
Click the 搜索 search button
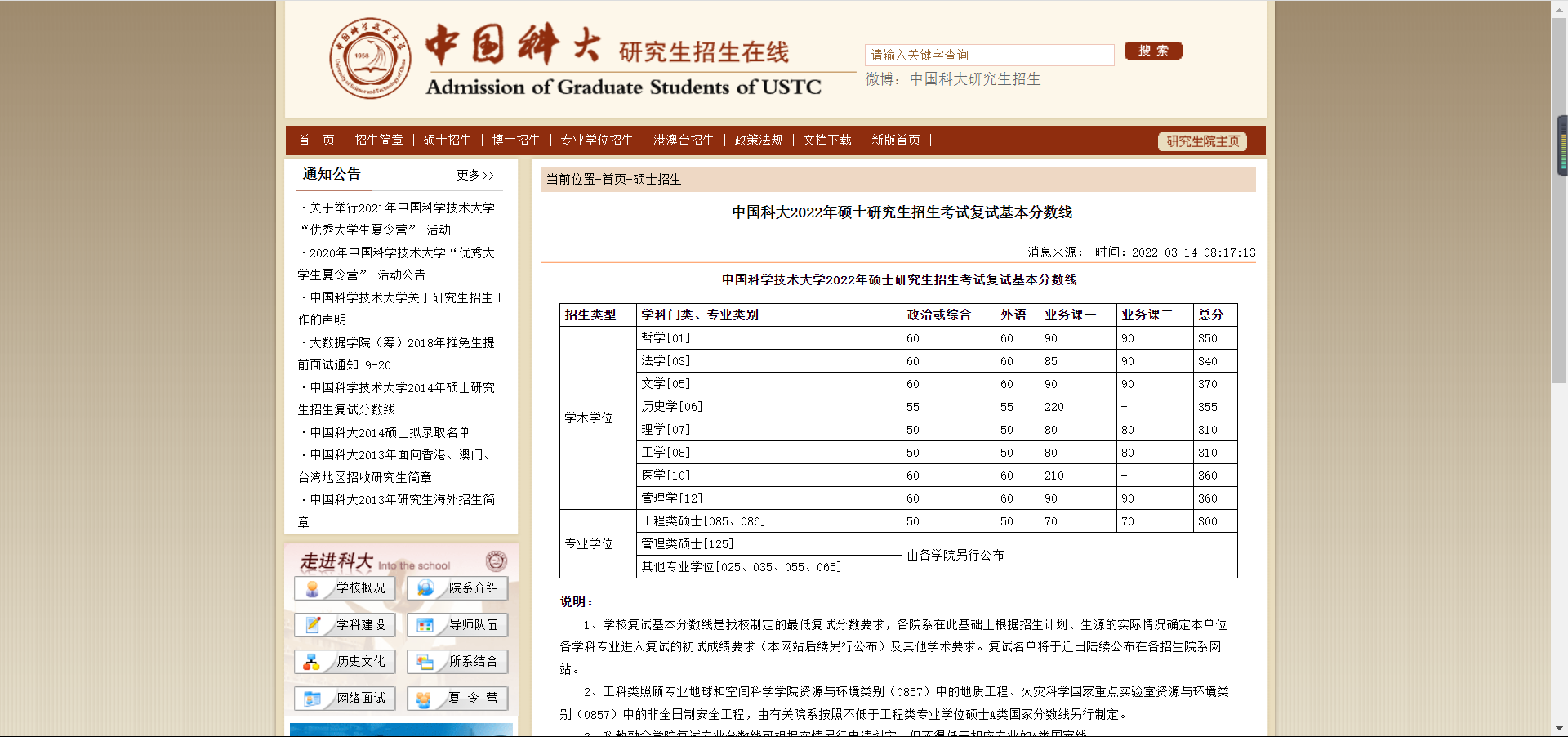[x=1152, y=51]
